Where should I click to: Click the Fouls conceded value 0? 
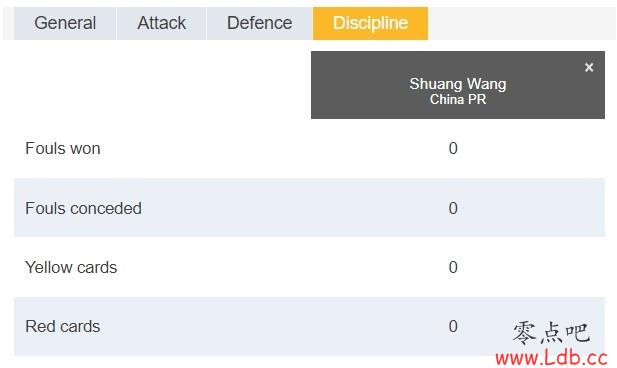[453, 208]
